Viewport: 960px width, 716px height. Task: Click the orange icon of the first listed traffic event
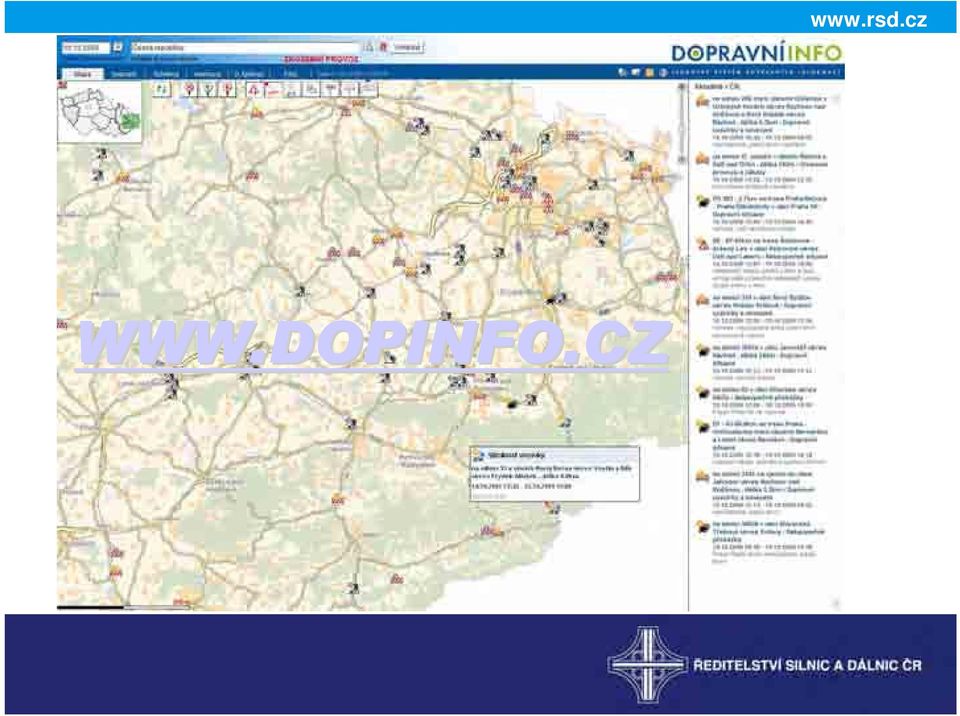702,101
